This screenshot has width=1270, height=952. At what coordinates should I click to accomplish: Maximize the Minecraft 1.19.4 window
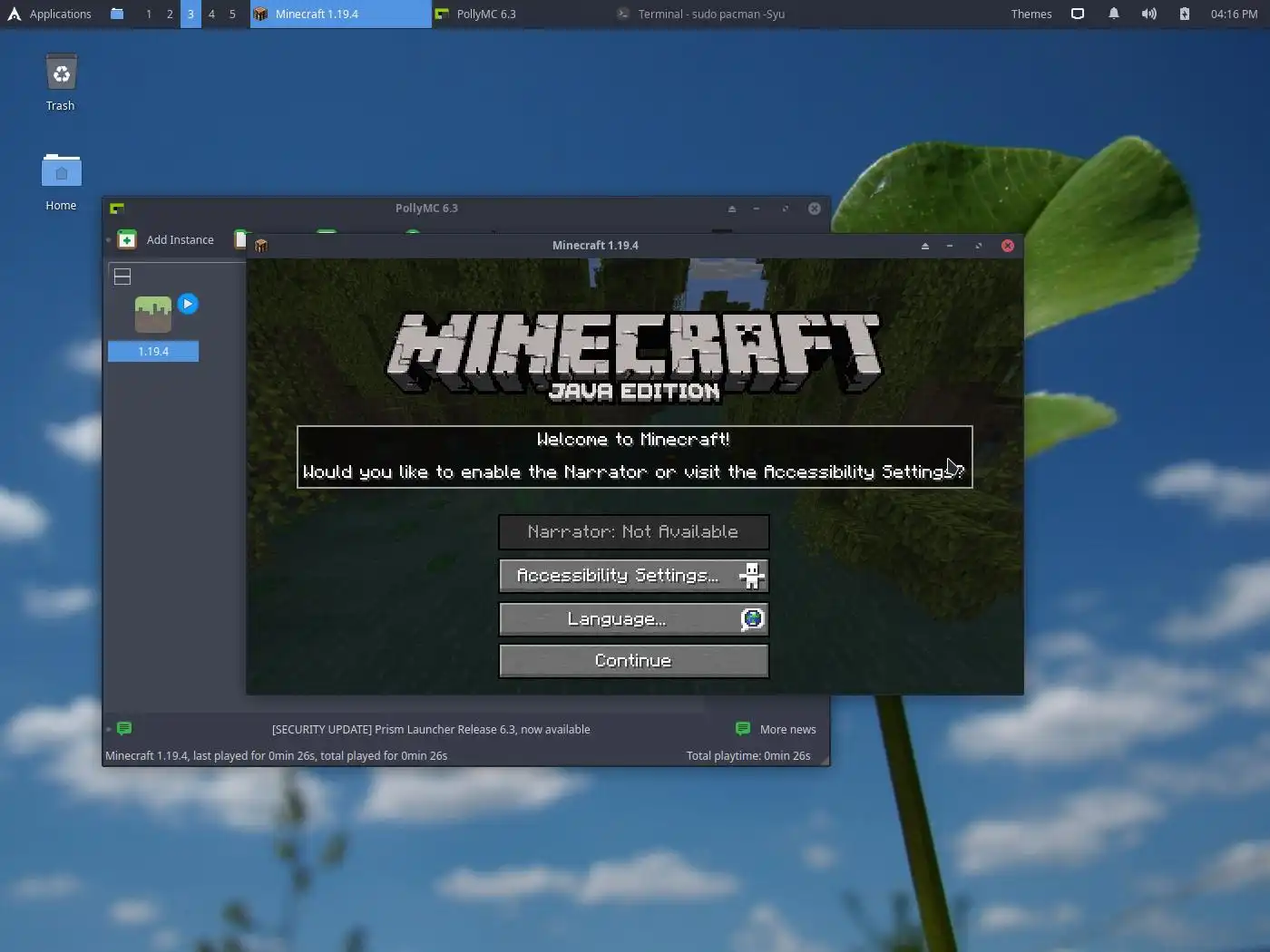(978, 246)
